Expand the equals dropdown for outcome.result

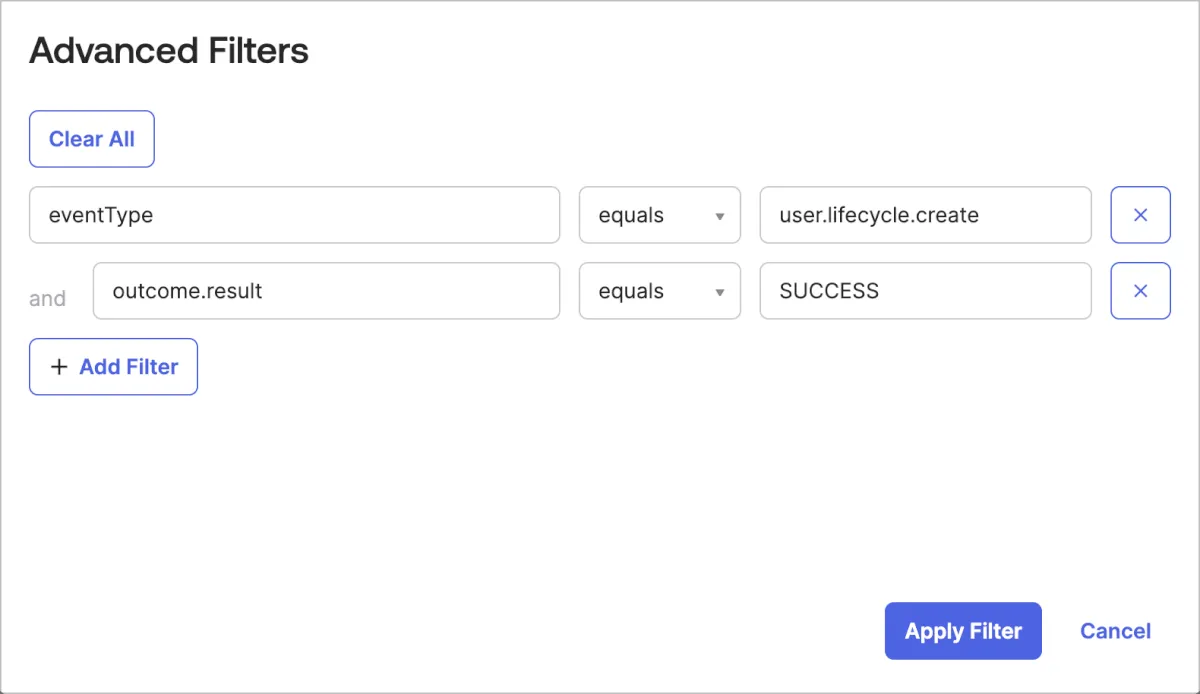(x=659, y=291)
